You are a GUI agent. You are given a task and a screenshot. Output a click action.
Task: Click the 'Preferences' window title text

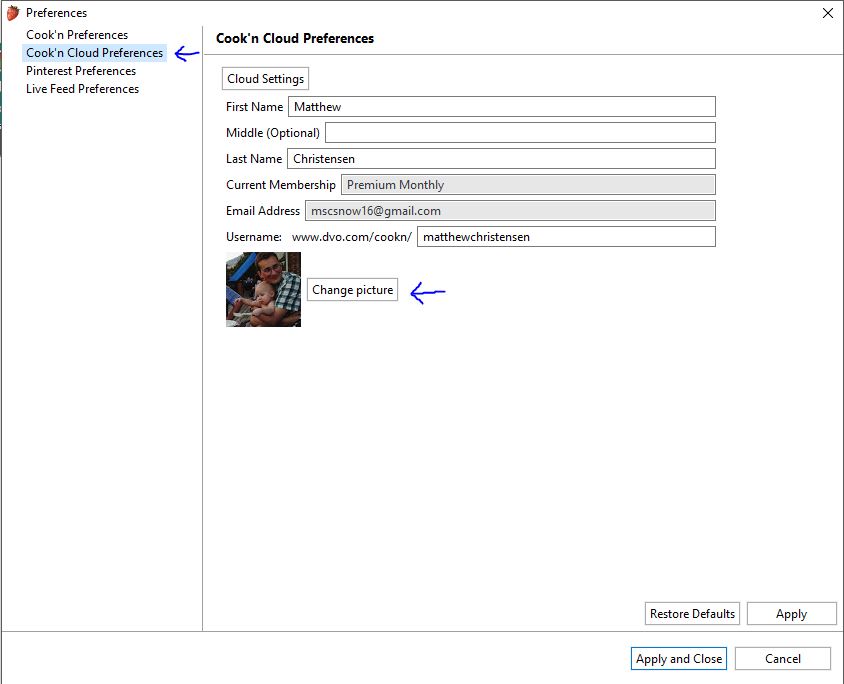click(x=57, y=13)
